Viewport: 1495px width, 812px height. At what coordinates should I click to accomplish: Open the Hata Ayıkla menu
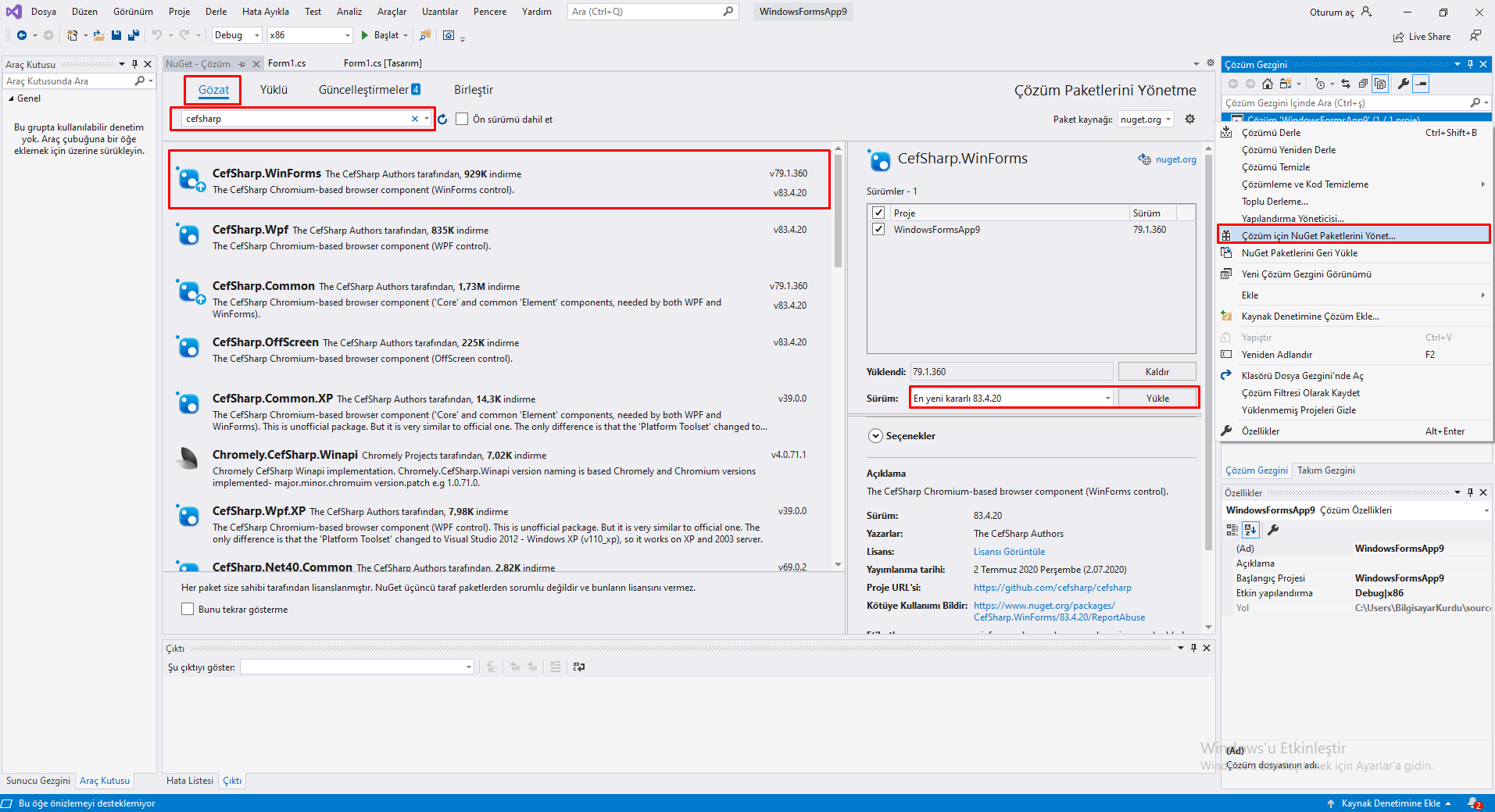(x=266, y=12)
